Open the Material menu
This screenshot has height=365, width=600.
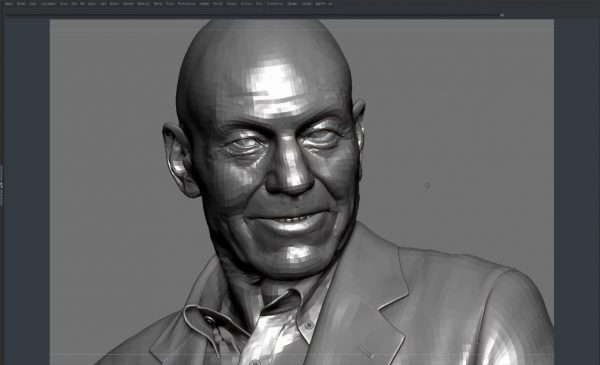pos(143,4)
